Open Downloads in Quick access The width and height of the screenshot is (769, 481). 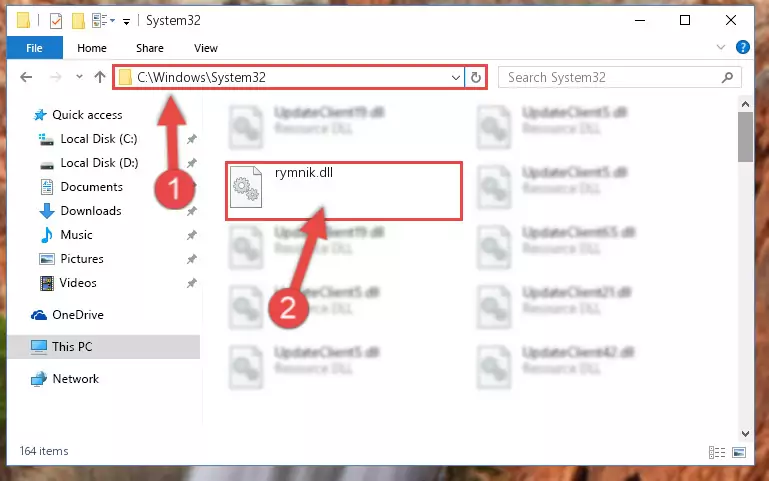click(x=91, y=211)
